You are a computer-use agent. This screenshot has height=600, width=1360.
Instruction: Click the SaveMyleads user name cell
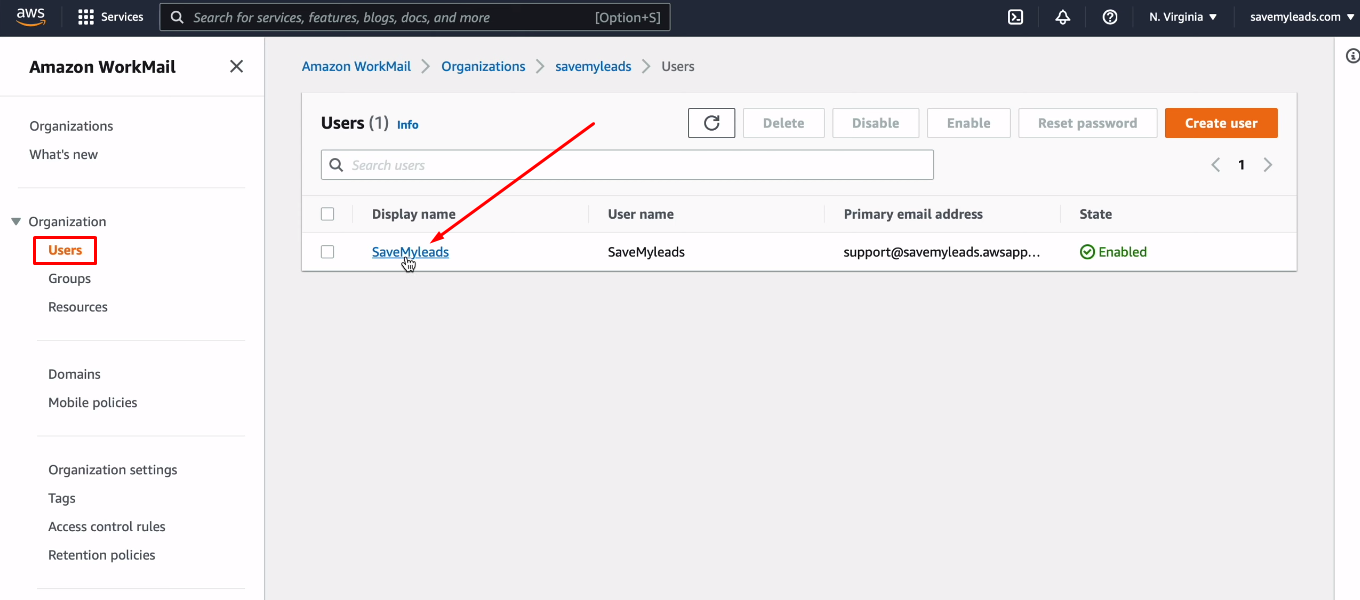tap(646, 252)
